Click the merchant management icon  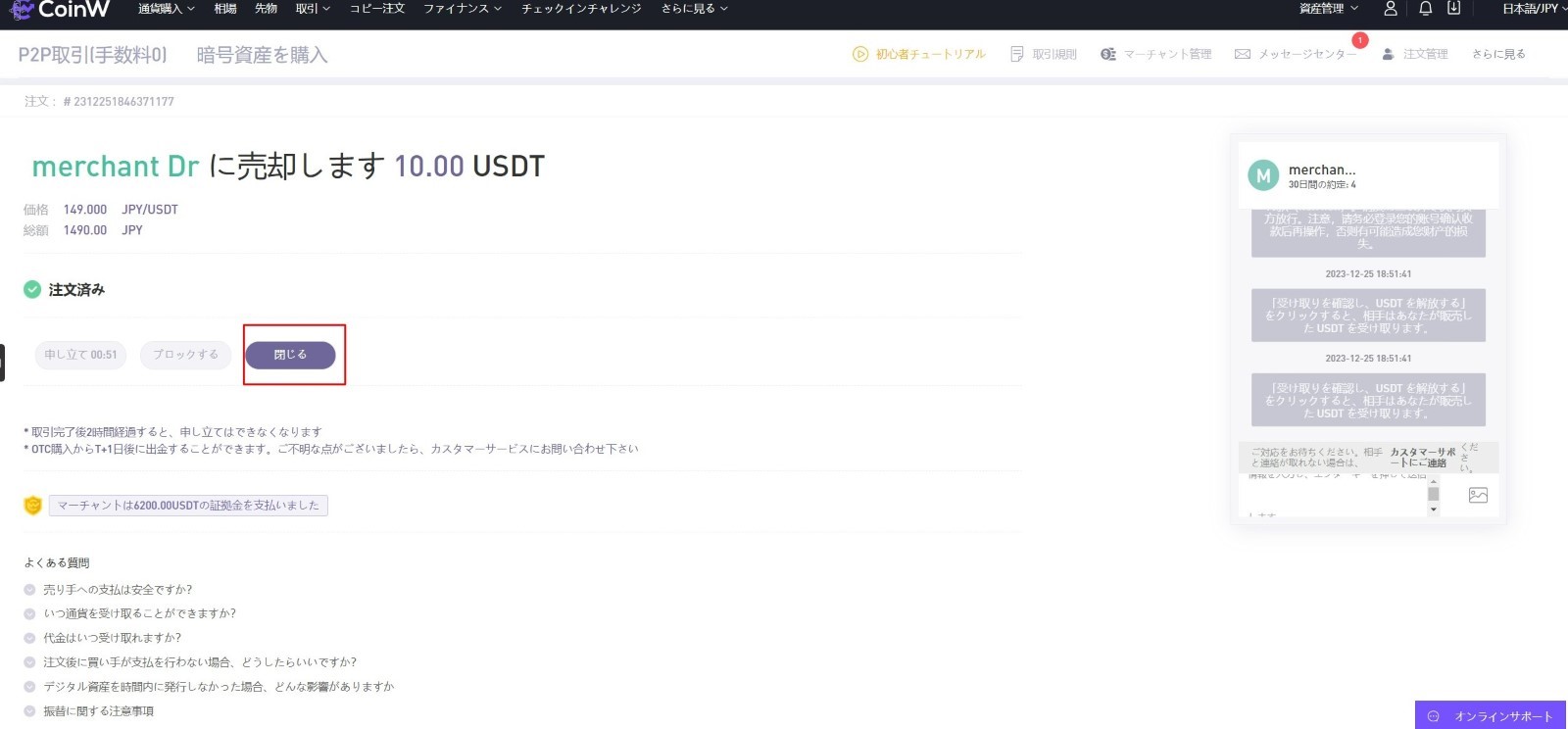pos(1108,54)
